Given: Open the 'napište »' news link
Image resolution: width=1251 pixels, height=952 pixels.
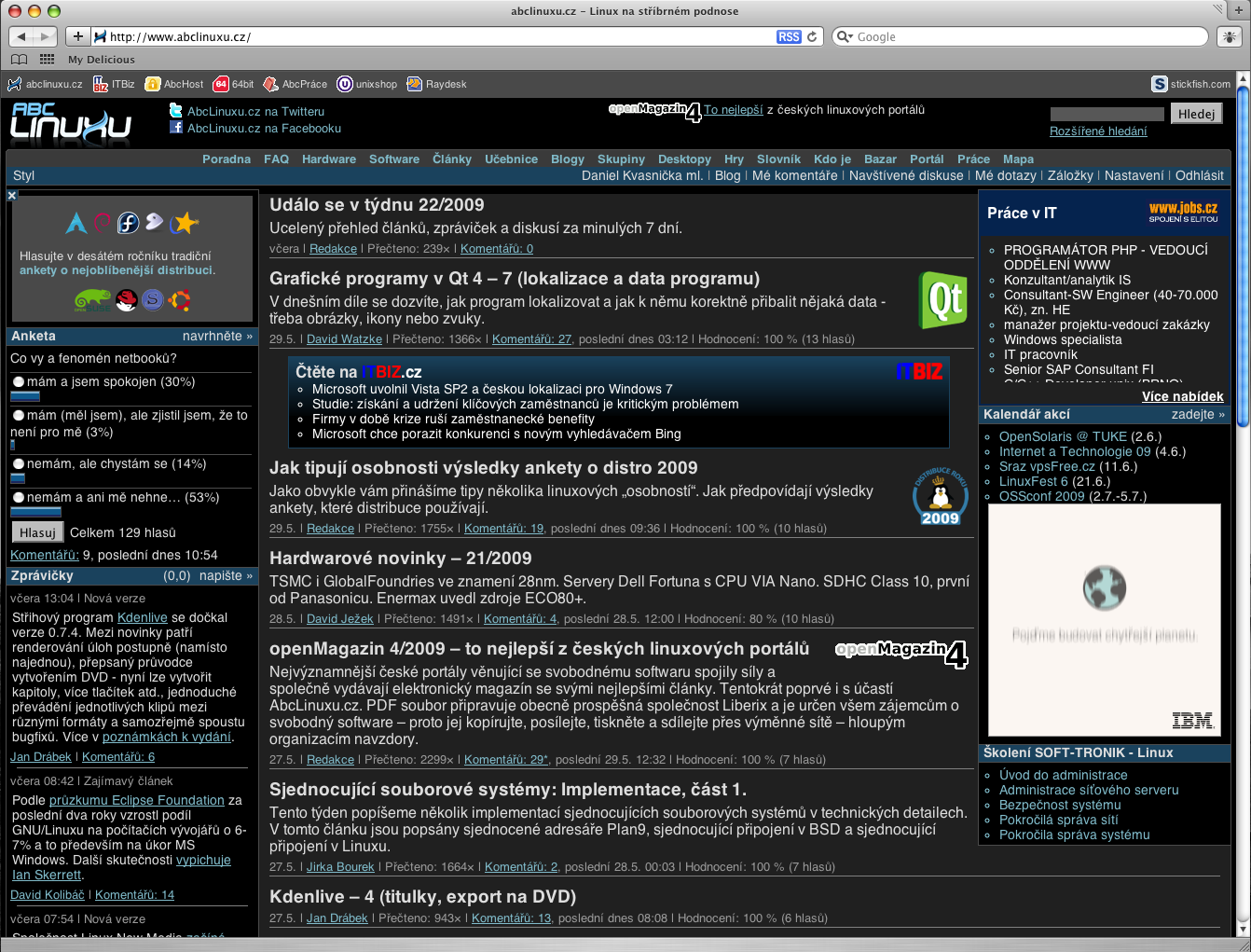Looking at the screenshot, I should tap(225, 575).
